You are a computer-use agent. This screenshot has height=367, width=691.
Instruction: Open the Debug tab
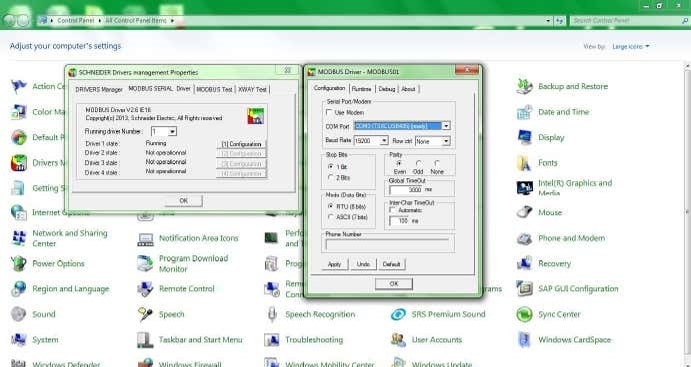[386, 89]
